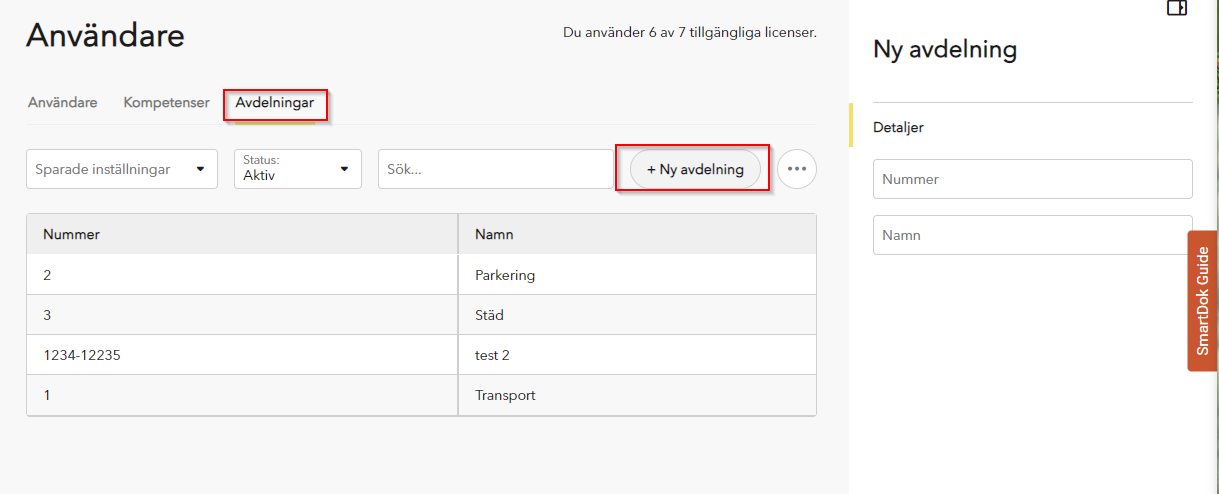This screenshot has height=494, width=1219.
Task: Sort by the Nummer column header
Action: coord(242,234)
